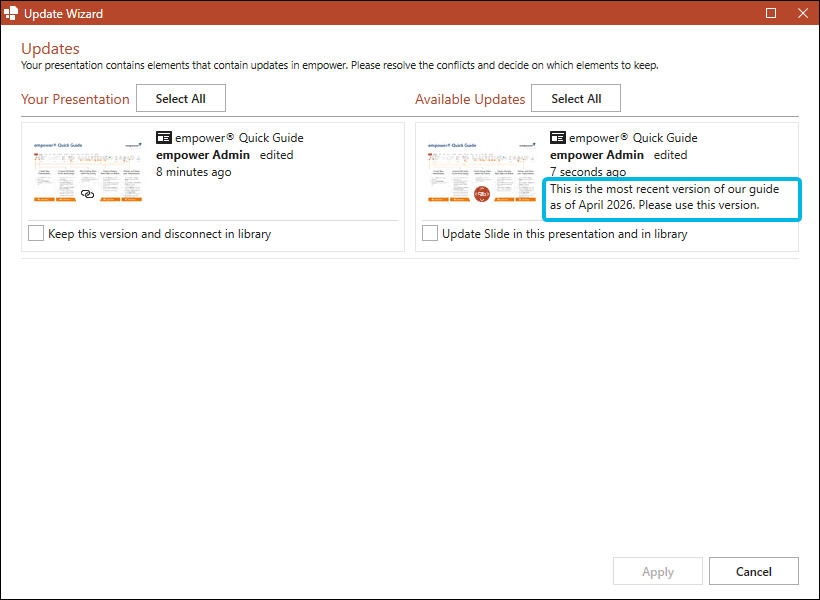Click the orange update badge on right thumbnail
This screenshot has height=600, width=820.
482,194
